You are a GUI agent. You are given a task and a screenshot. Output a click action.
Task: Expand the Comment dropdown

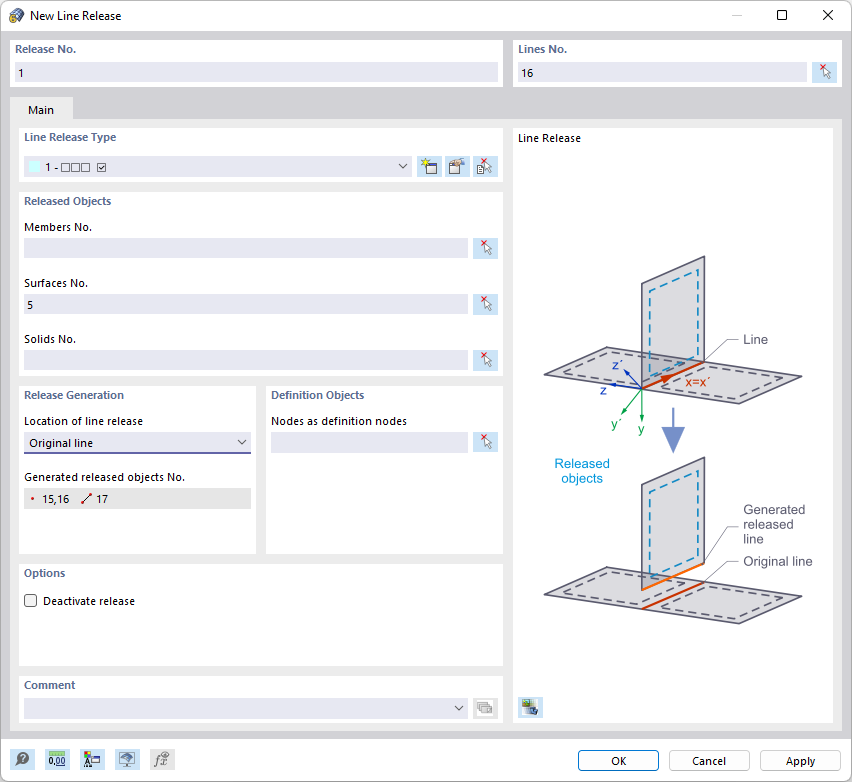(459, 707)
